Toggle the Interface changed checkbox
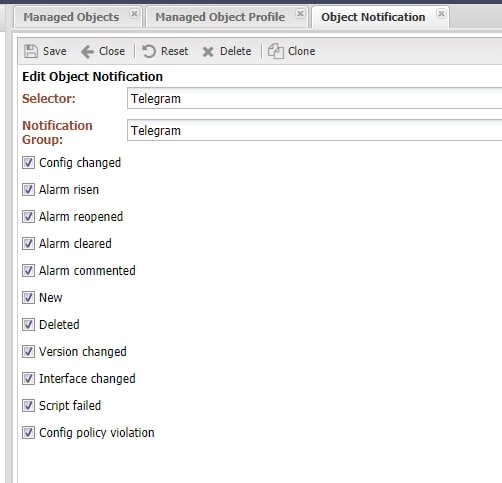The width and height of the screenshot is (502, 483). 28,379
